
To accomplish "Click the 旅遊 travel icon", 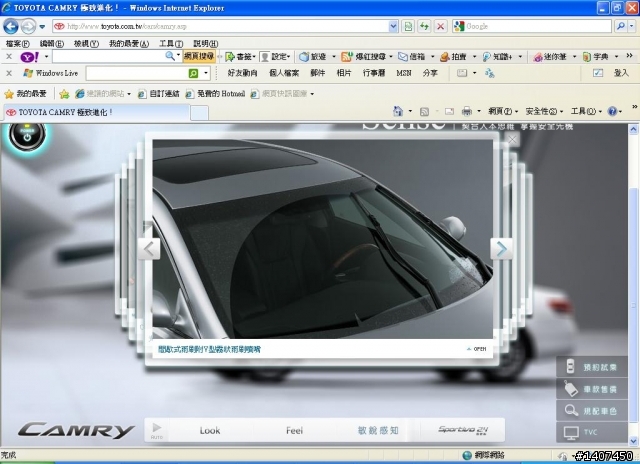I will click(x=304, y=57).
